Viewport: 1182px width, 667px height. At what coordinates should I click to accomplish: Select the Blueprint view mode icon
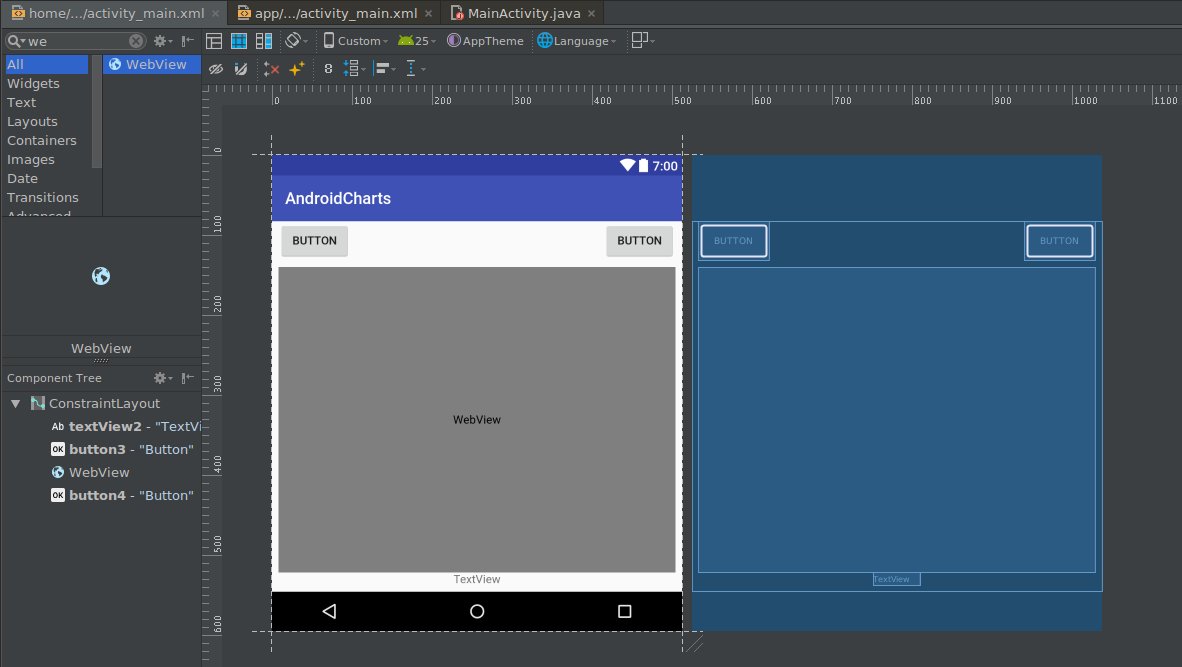click(x=239, y=41)
